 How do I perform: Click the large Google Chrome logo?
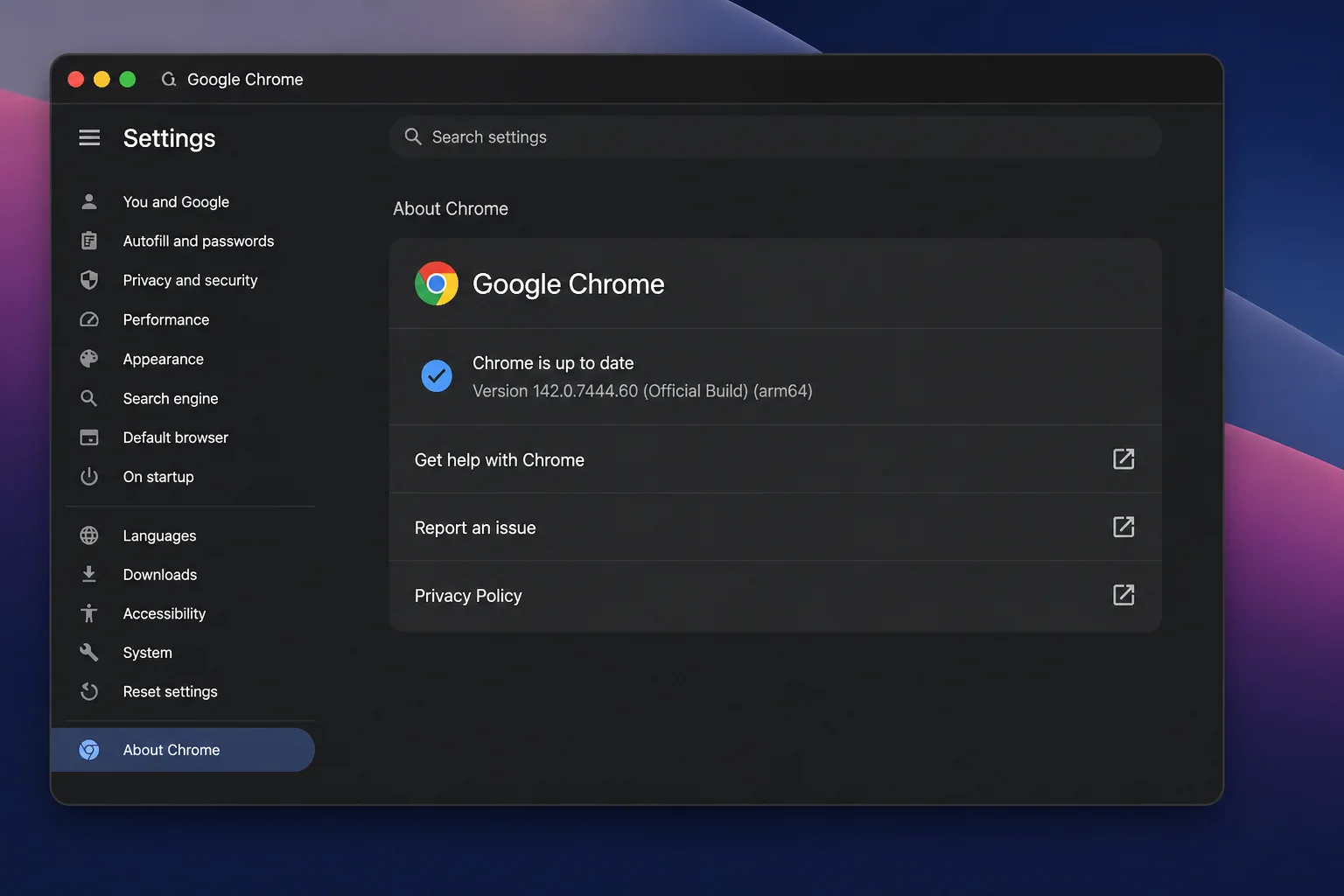437,283
